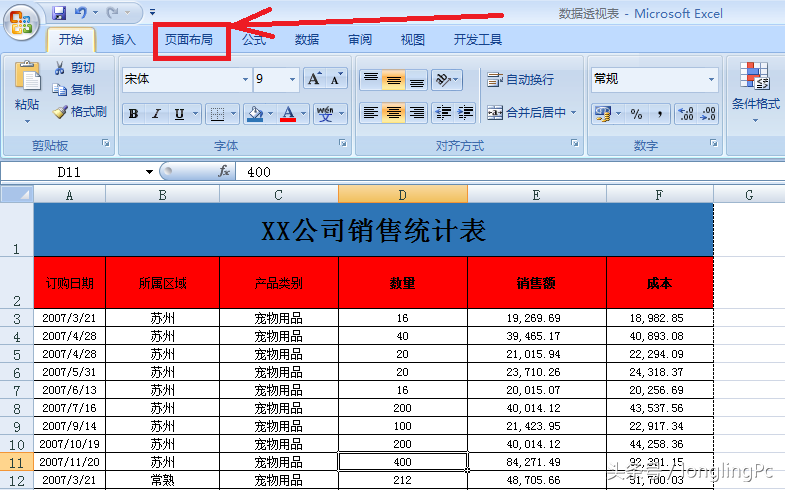The width and height of the screenshot is (785, 490).
Task: Increase decimal places
Action: (685, 114)
